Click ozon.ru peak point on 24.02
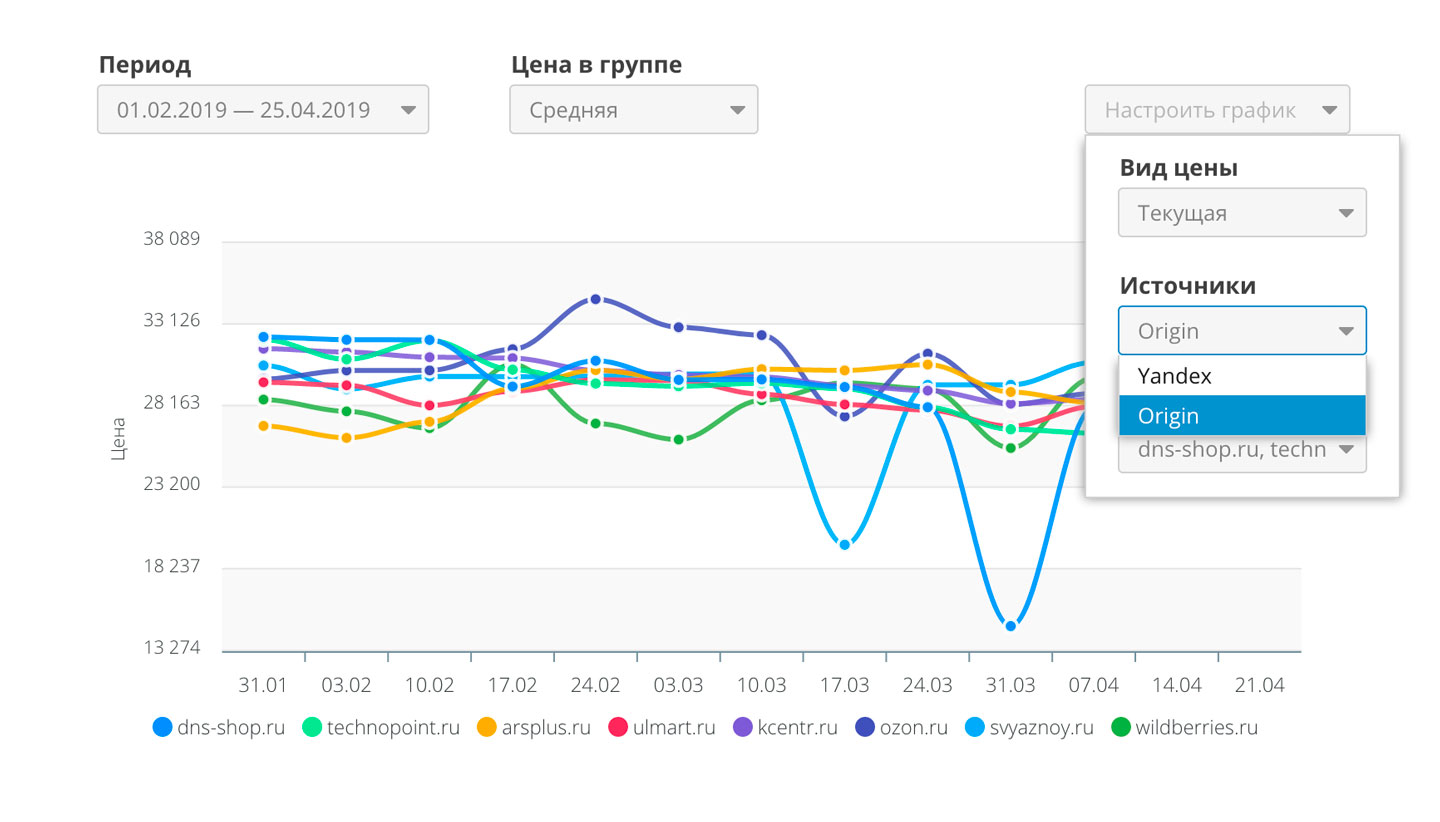This screenshot has height=822, width=1440. pyautogui.click(x=595, y=299)
